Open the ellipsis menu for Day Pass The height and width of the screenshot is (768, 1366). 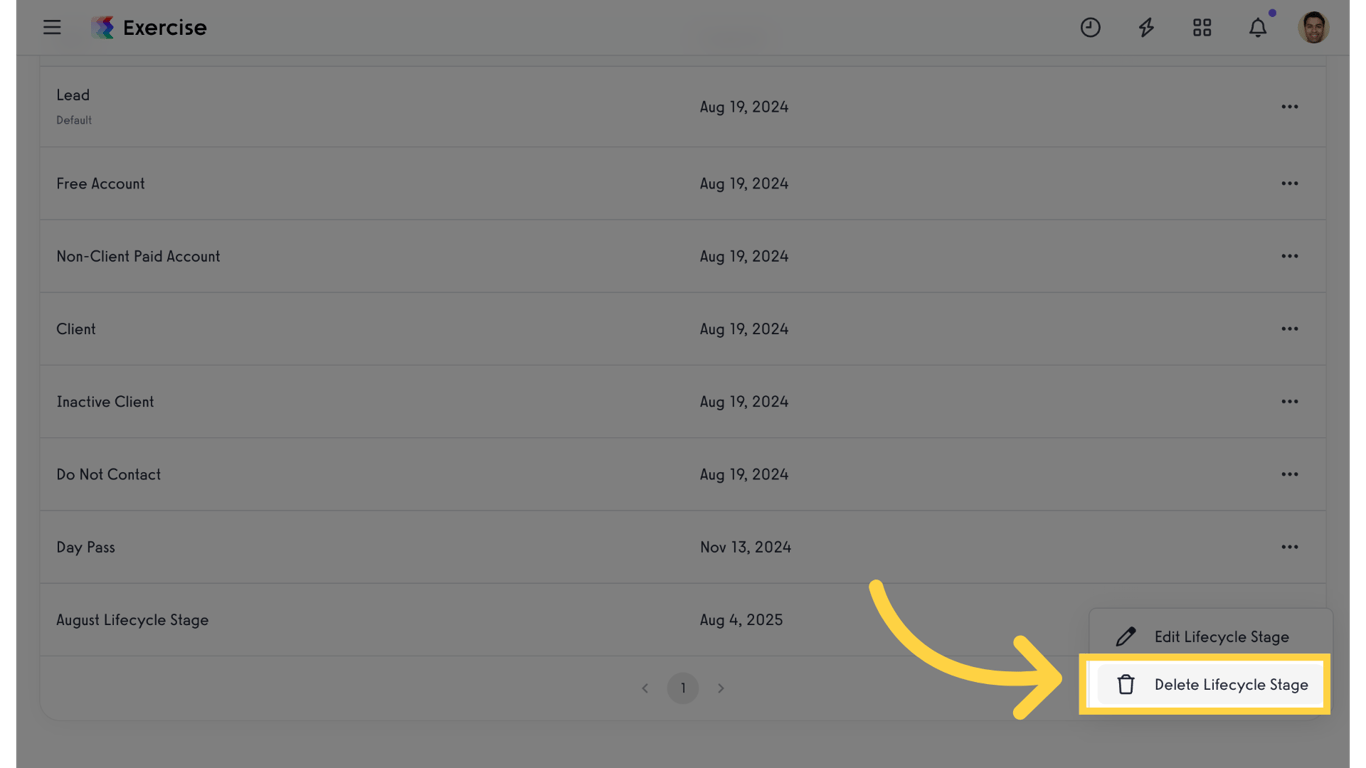point(1290,547)
